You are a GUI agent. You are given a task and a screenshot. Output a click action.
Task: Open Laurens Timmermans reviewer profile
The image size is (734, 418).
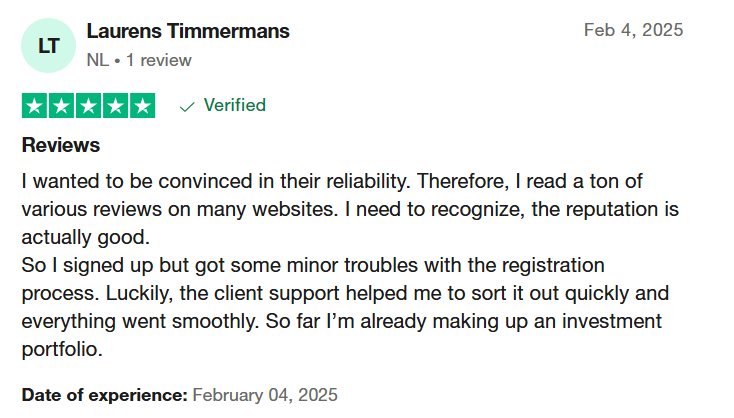tap(188, 31)
